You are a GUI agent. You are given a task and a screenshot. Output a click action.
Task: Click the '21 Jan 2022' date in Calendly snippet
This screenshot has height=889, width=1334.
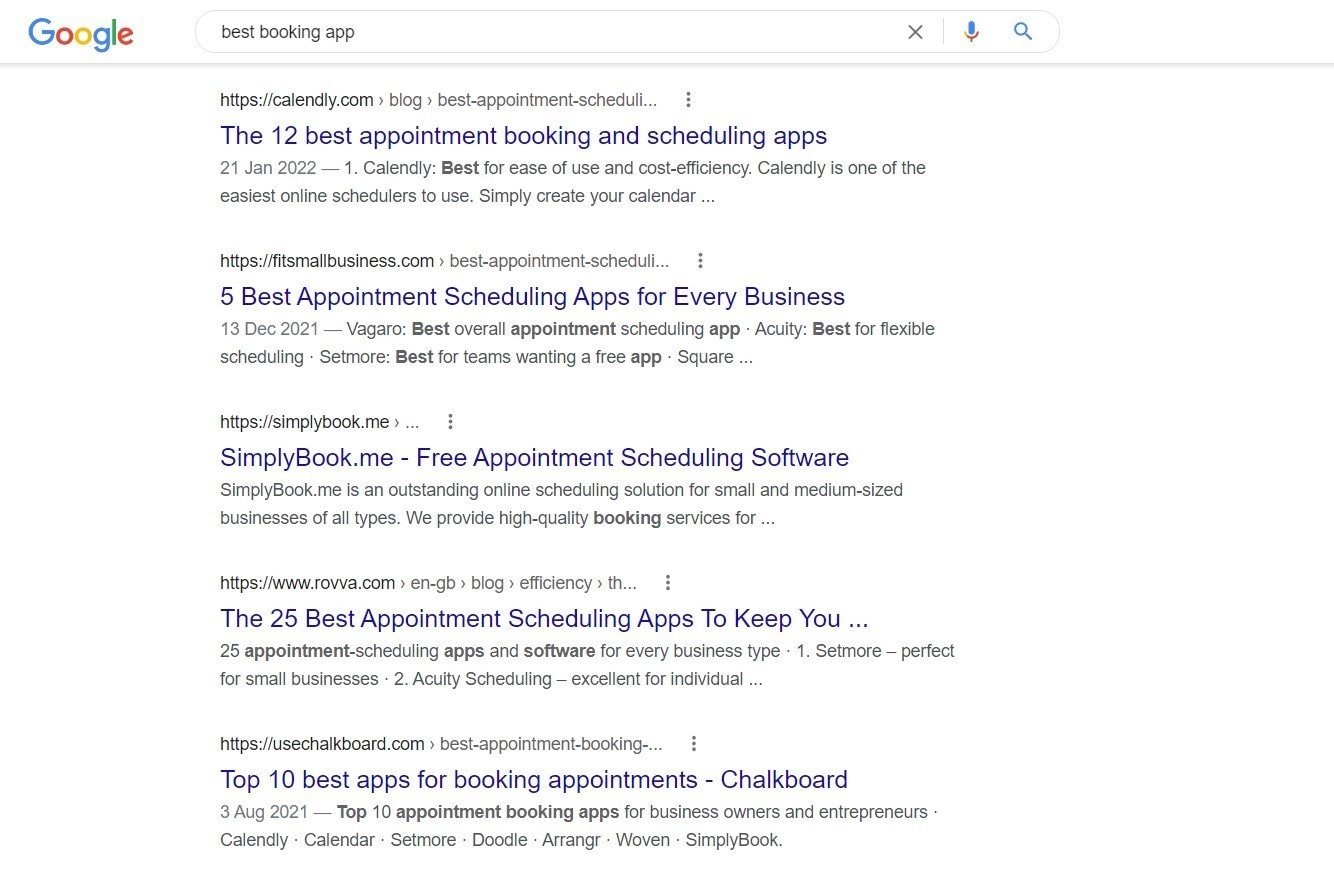(268, 168)
